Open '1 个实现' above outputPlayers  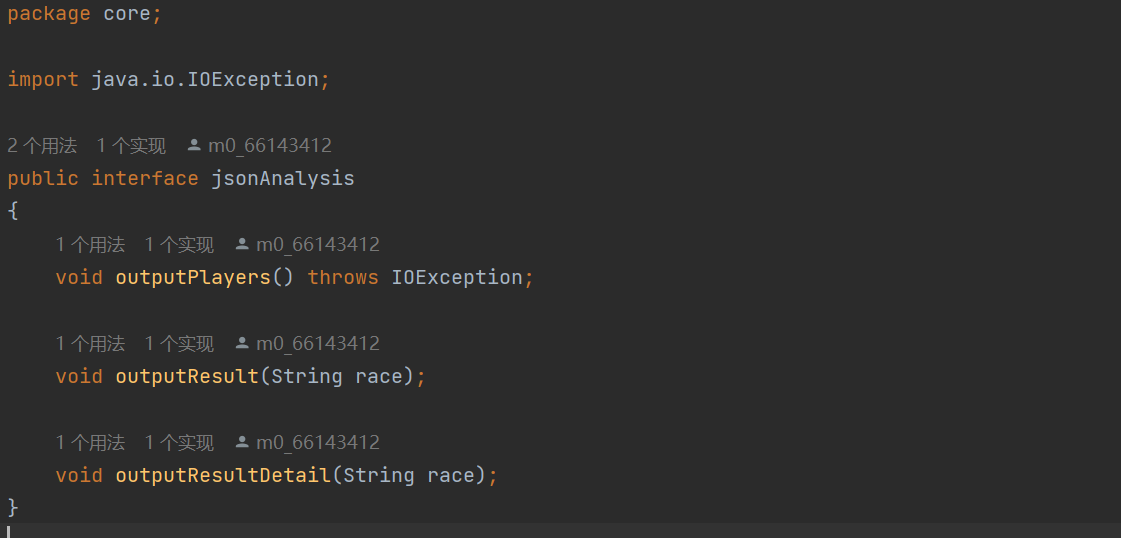tap(179, 244)
